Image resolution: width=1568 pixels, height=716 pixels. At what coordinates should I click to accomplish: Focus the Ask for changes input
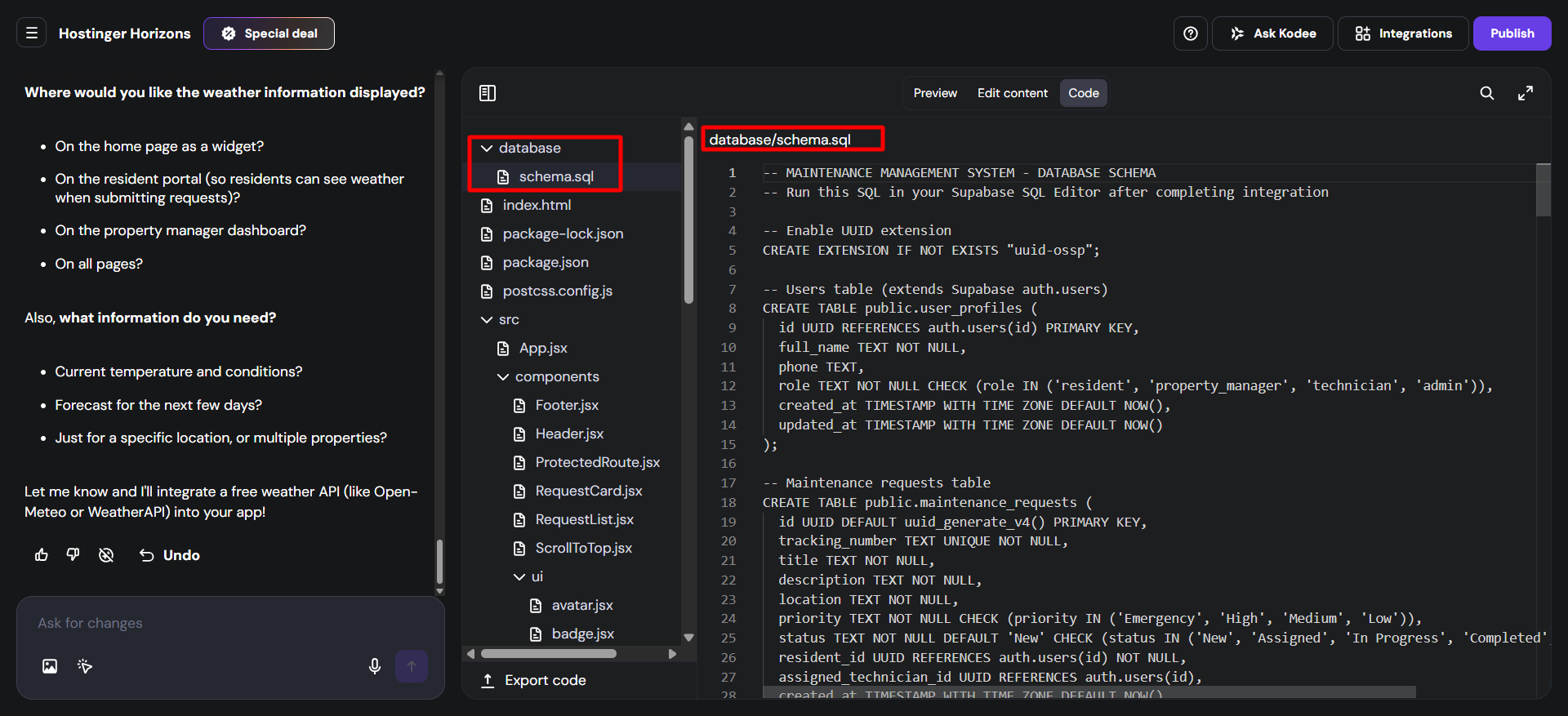pyautogui.click(x=230, y=623)
